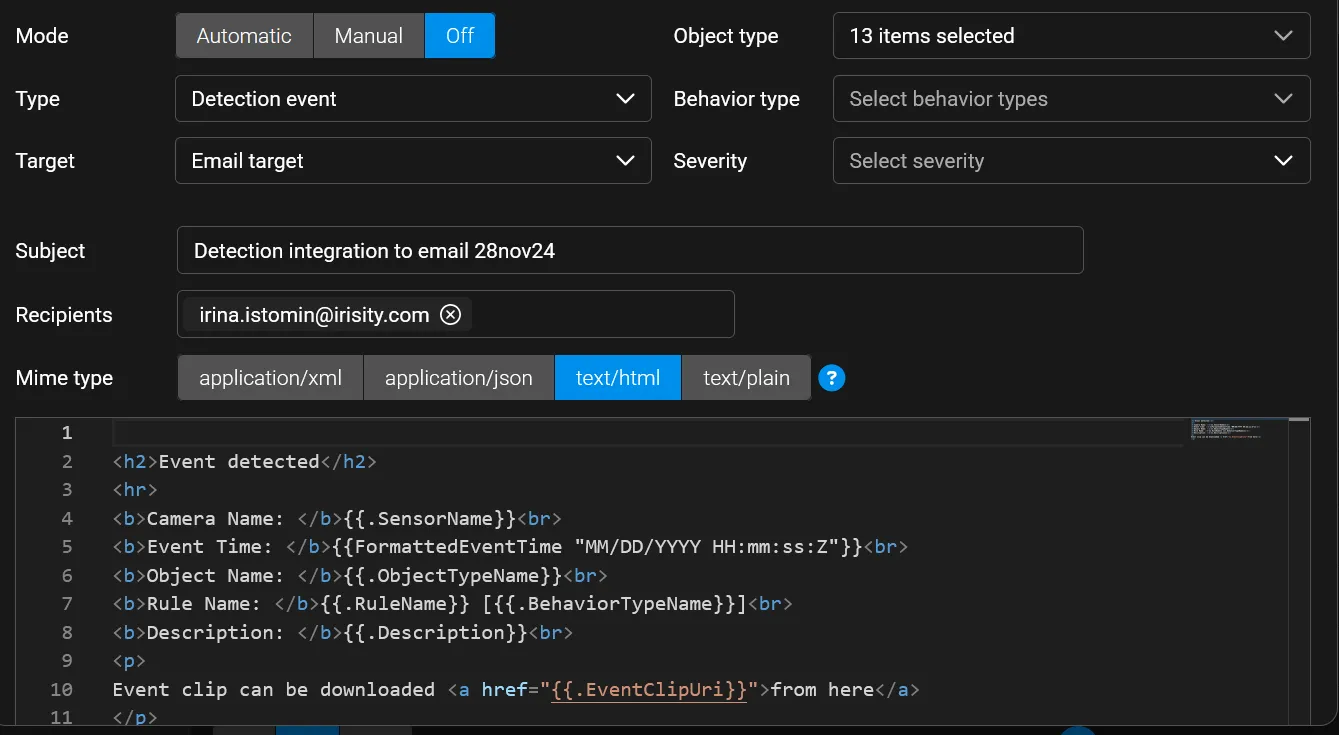The height and width of the screenshot is (735, 1339).
Task: Set Mode to Manual
Action: 369,36
